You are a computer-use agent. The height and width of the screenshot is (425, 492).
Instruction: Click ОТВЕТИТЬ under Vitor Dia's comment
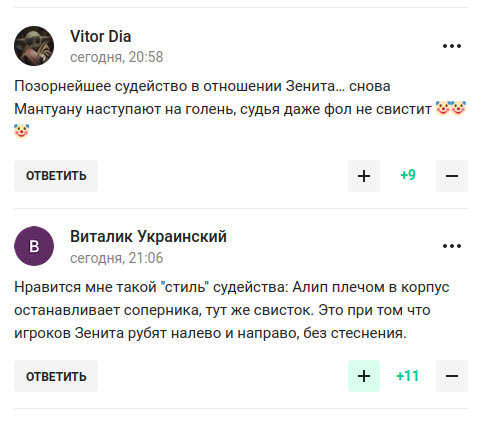[56, 176]
